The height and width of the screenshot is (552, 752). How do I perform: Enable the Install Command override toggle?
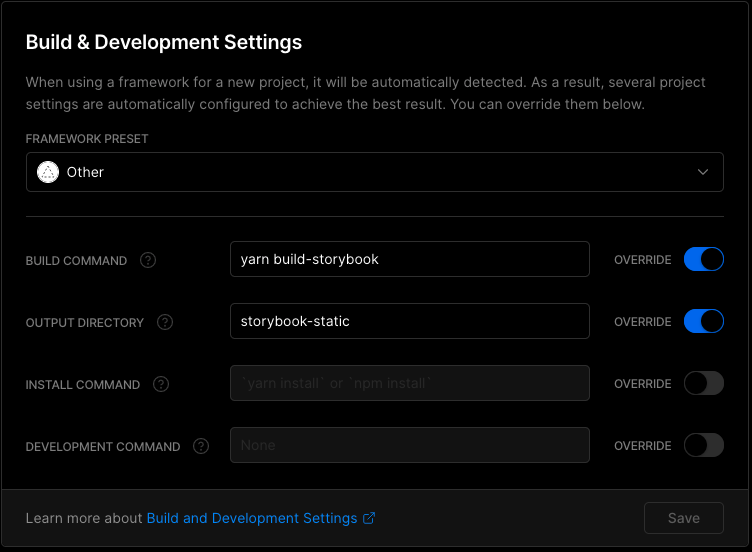703,384
